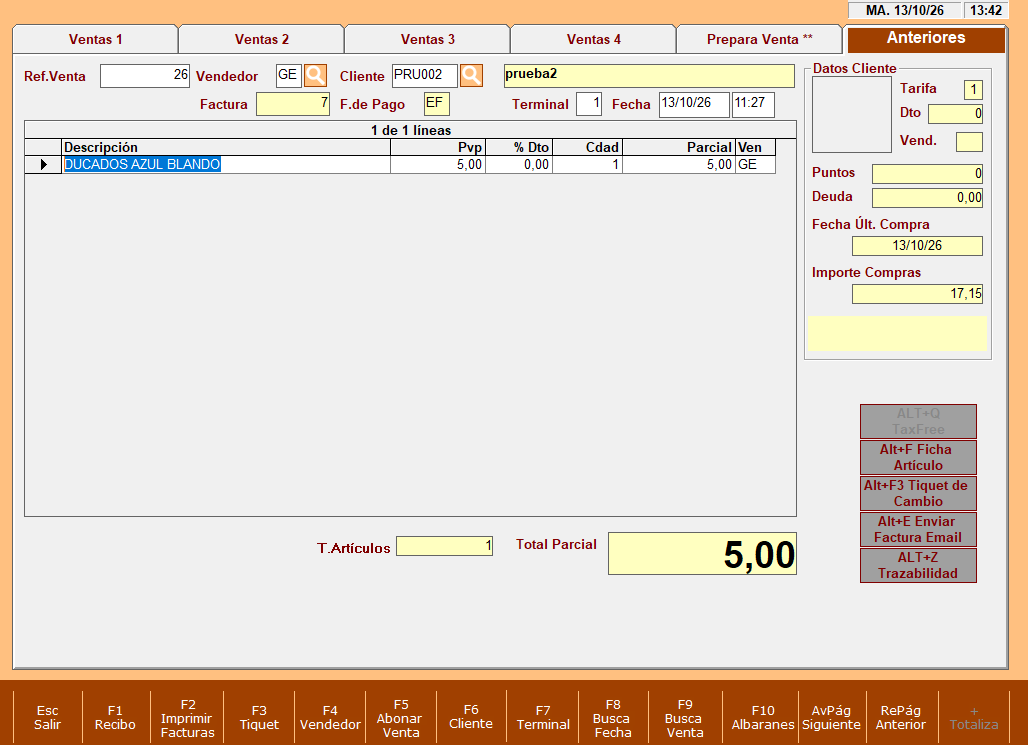Open the Cliente search magnifier
The width and height of the screenshot is (1028, 745).
[x=471, y=75]
